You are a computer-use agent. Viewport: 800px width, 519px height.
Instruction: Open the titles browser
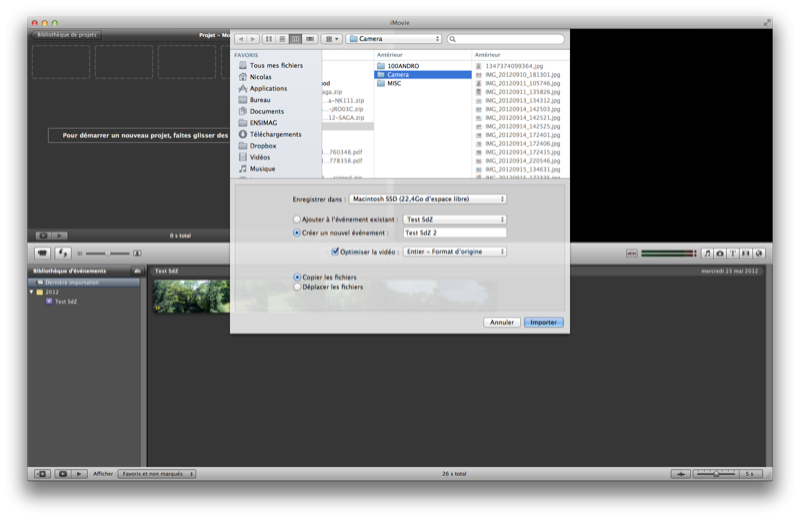[732, 253]
